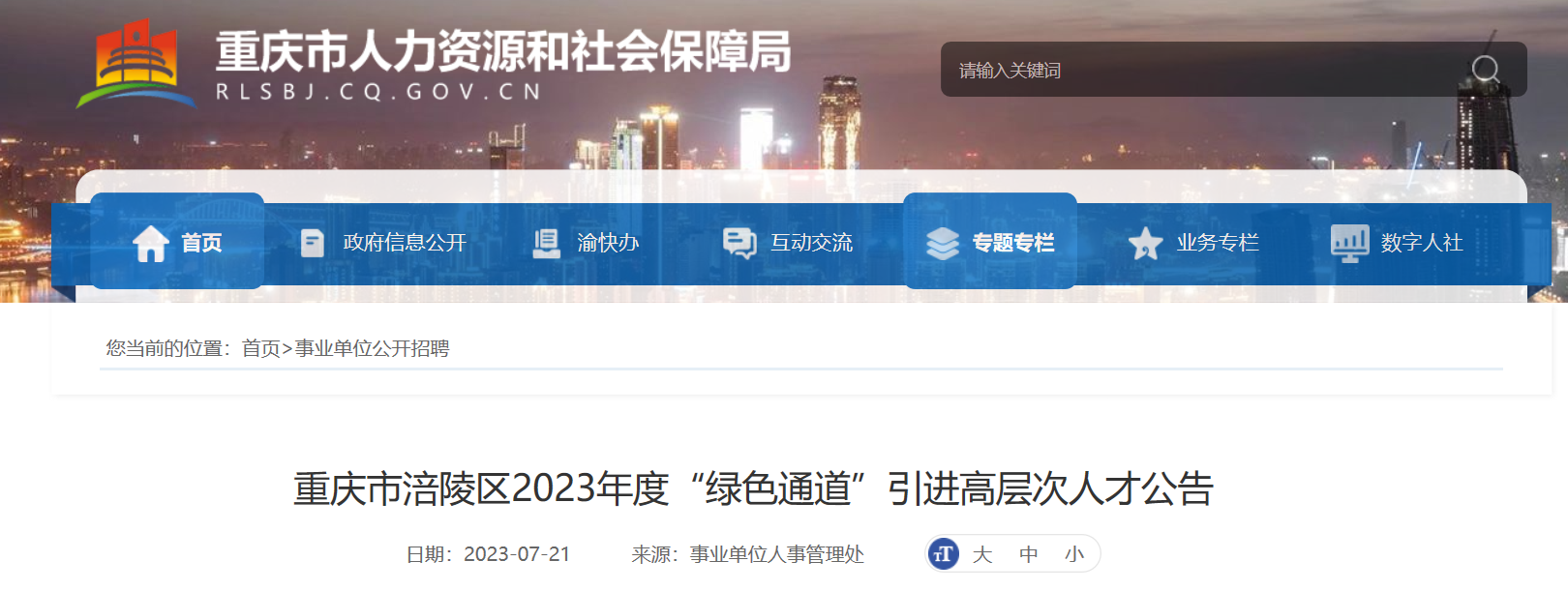This screenshot has height=591, width=1568.
Task: Click the 互动交流 chat bubble icon
Action: coord(739,243)
